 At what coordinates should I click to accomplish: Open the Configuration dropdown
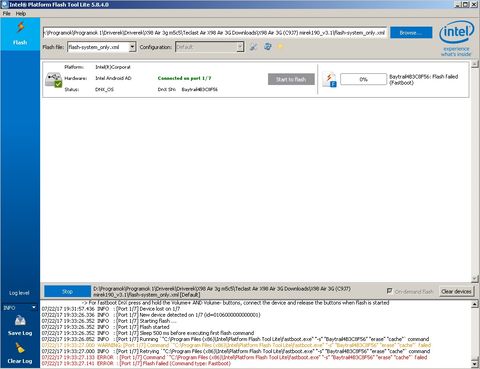tap(240, 47)
